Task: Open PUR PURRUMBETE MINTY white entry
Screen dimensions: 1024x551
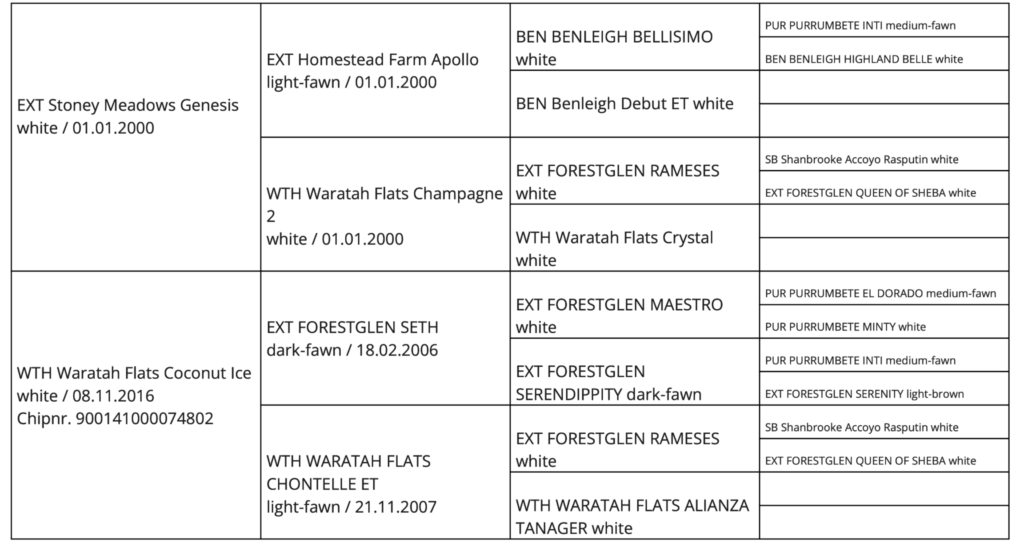Action: (x=845, y=326)
